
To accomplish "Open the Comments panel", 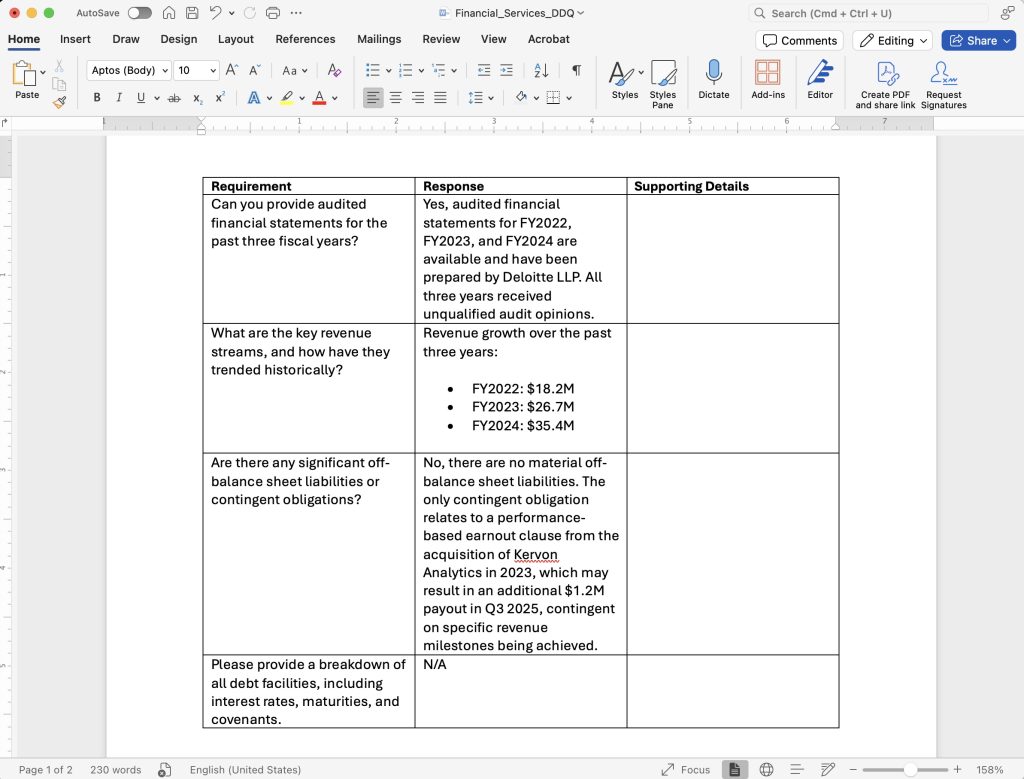I will 799,40.
